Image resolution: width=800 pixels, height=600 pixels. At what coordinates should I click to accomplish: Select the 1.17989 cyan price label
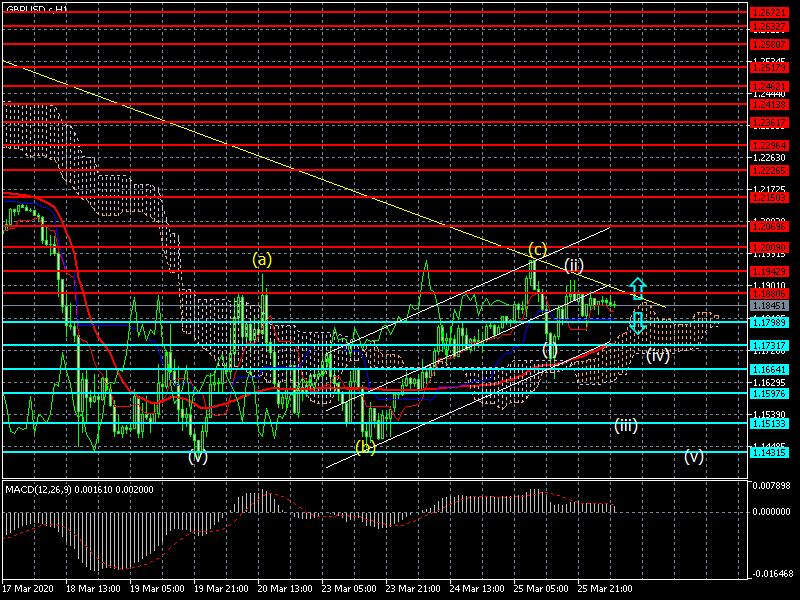coord(769,322)
